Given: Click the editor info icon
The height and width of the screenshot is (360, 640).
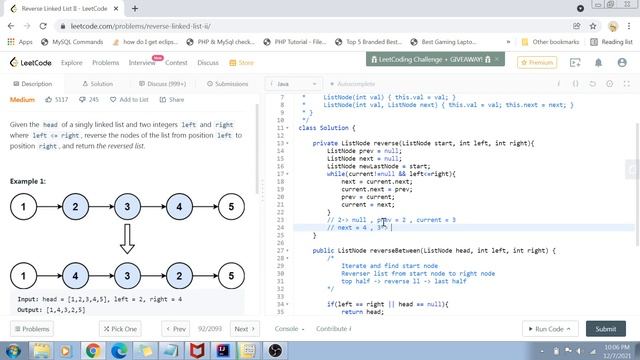Looking at the screenshot, I should point(558,84).
